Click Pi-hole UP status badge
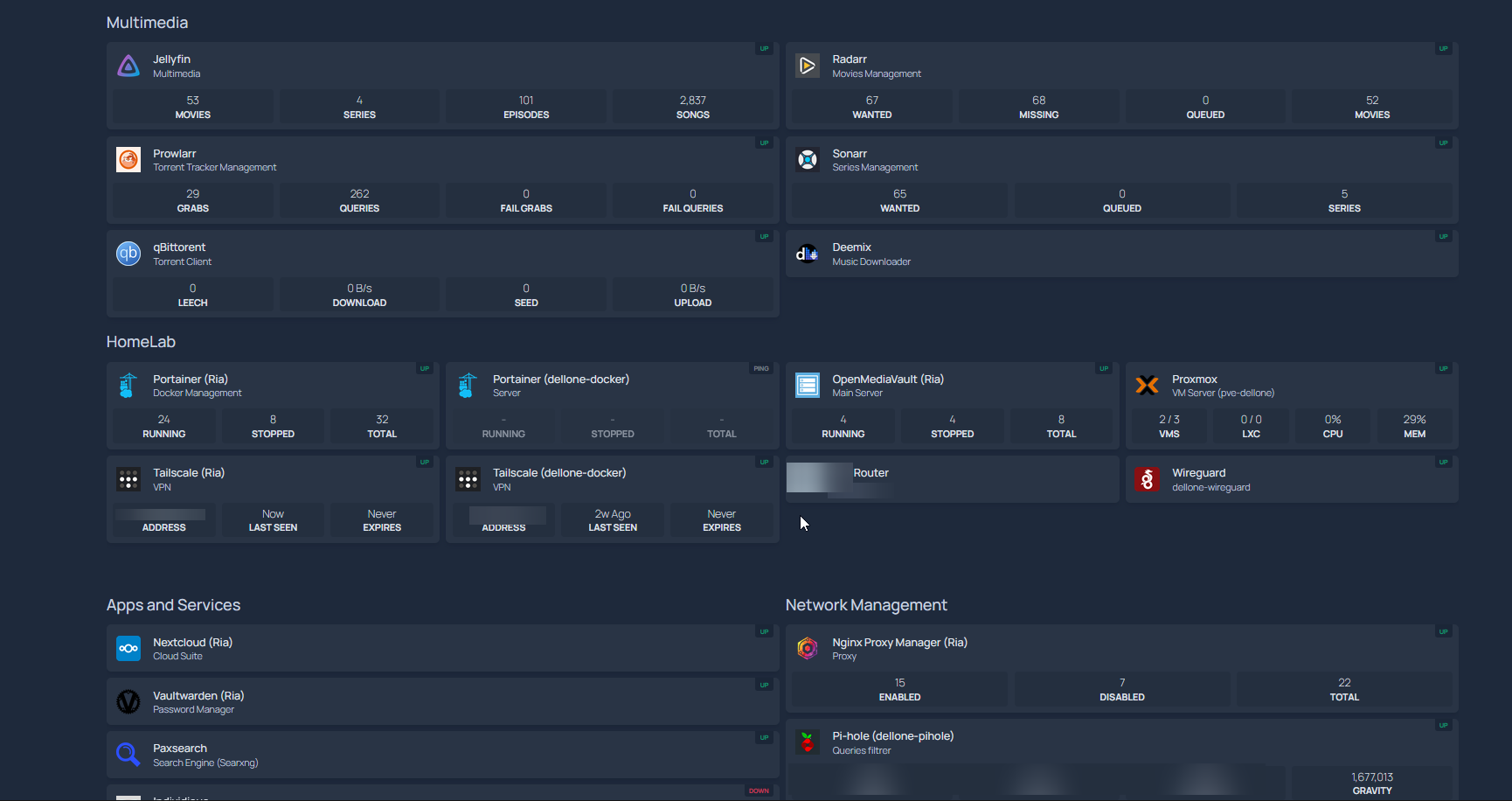Screen dimensions: 1512x801 click(1443, 726)
